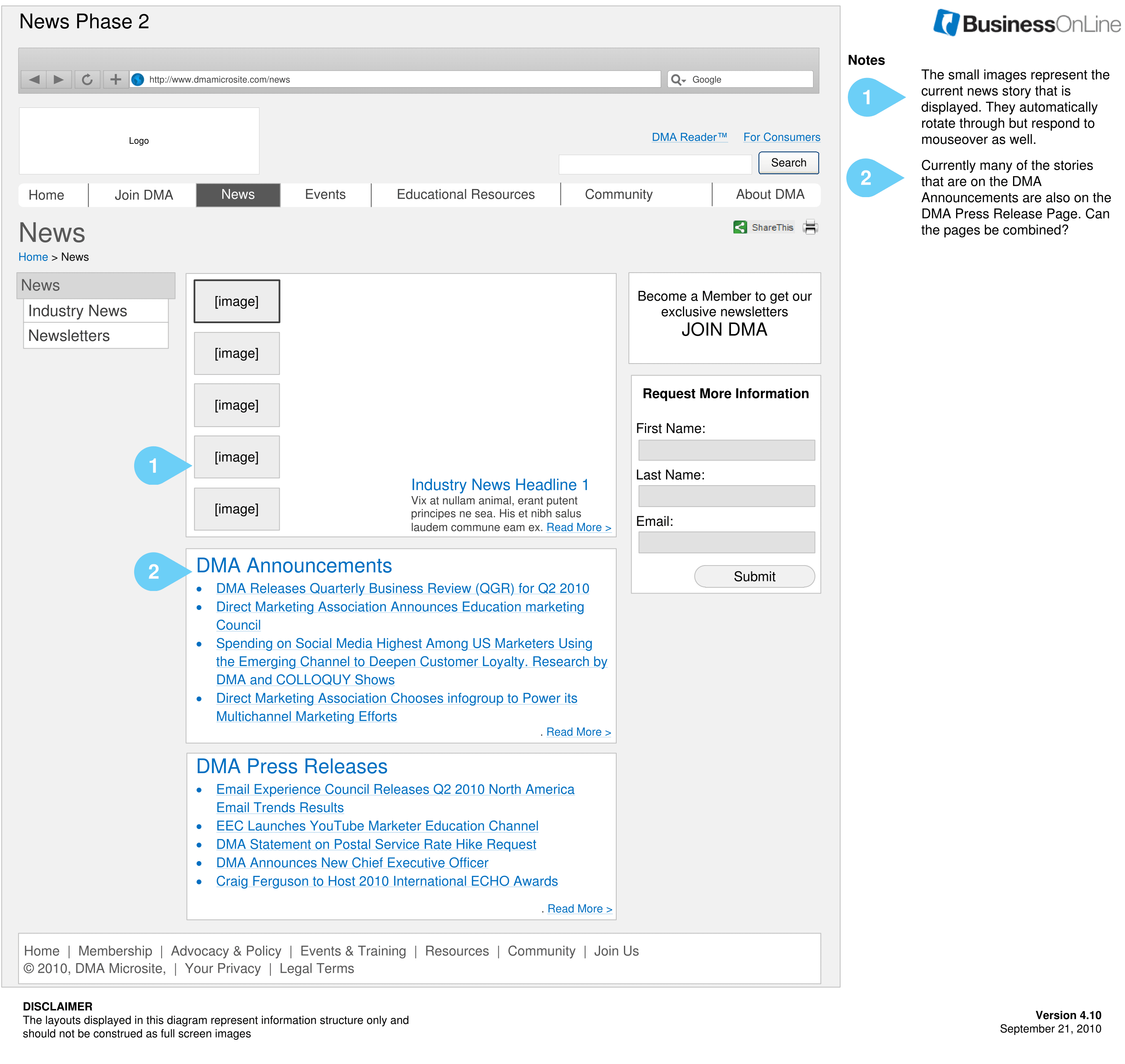Click the Last Name input field

[727, 496]
